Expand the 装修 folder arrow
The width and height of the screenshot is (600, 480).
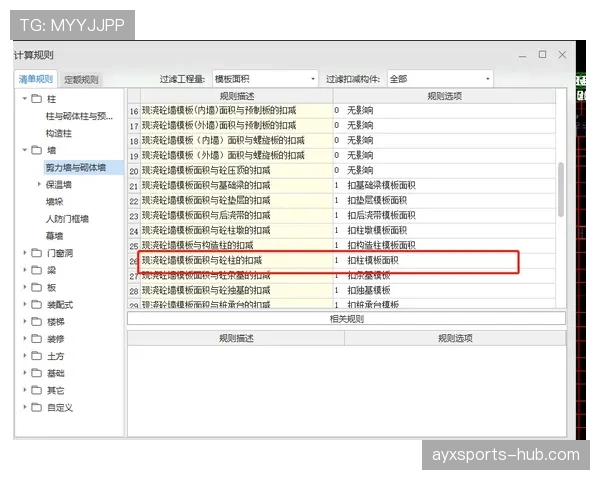point(25,338)
